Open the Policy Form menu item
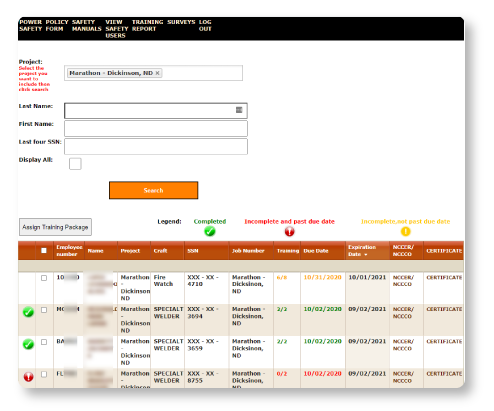 (57, 25)
